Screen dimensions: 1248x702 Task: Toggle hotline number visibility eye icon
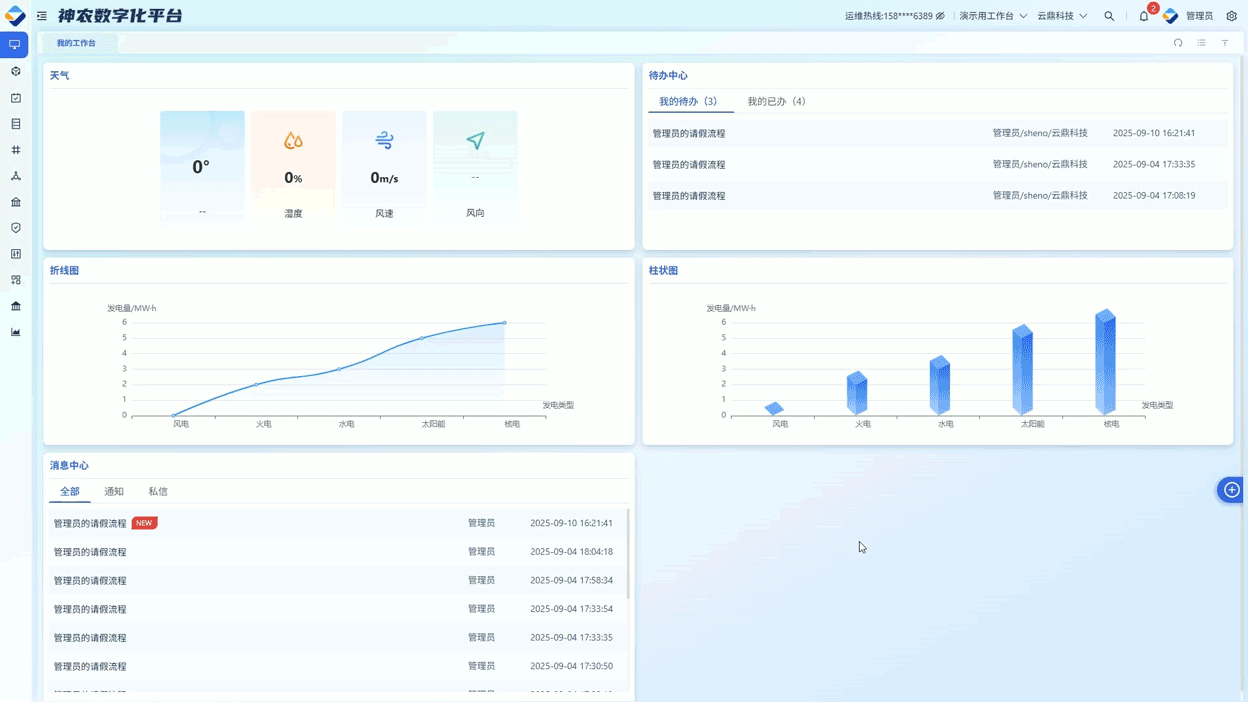(940, 16)
